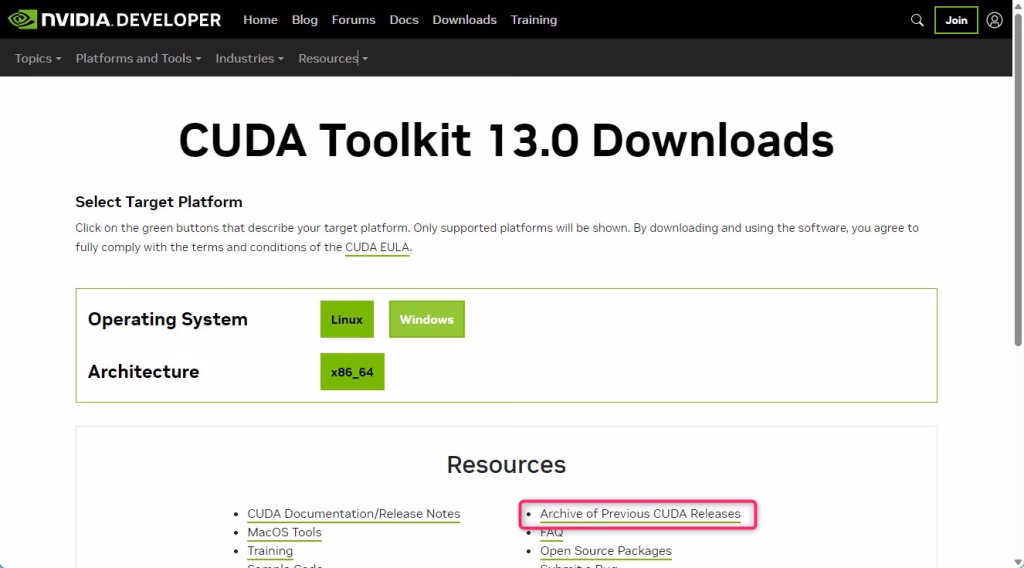
Task: Open the search magnifier icon
Action: pos(917,20)
